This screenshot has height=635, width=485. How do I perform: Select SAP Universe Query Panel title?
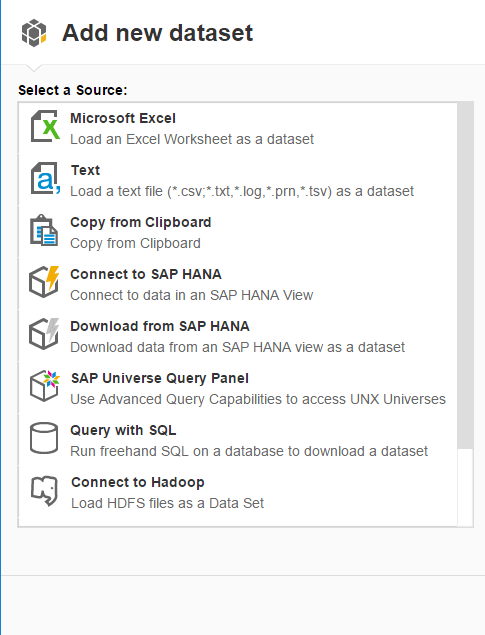[160, 378]
